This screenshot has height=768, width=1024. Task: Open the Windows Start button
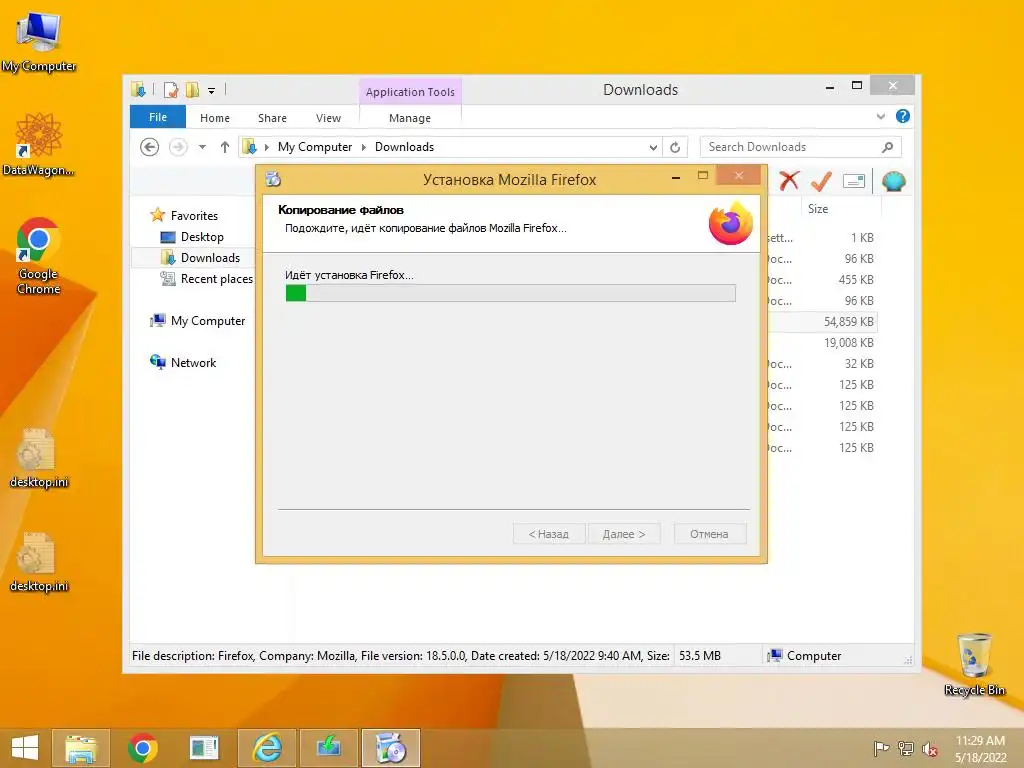click(x=25, y=748)
